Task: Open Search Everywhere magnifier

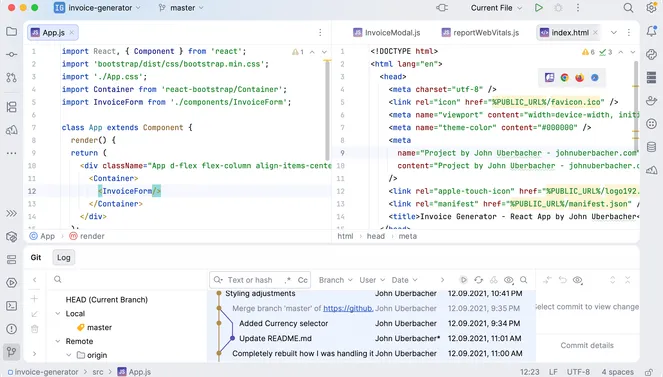Action: point(628,8)
